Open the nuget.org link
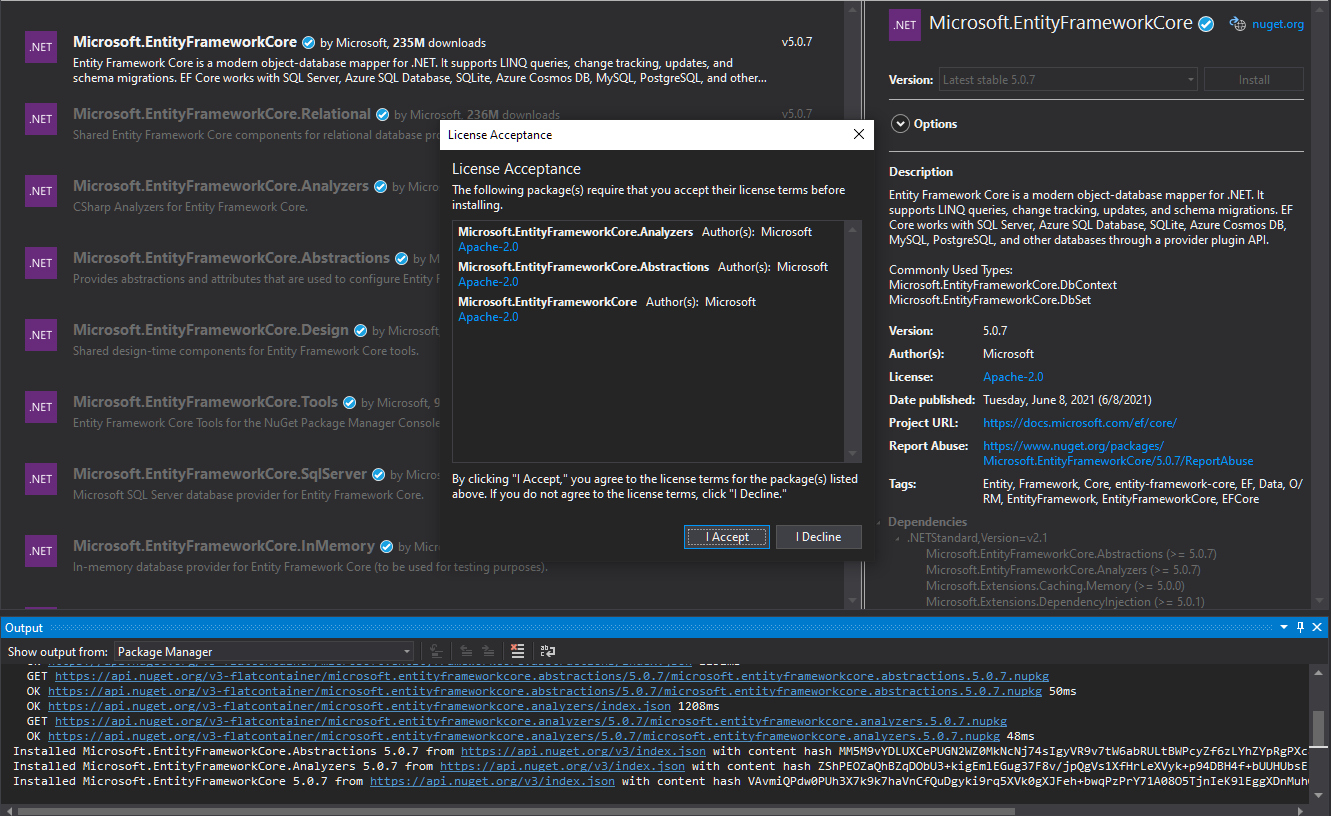 (1277, 24)
